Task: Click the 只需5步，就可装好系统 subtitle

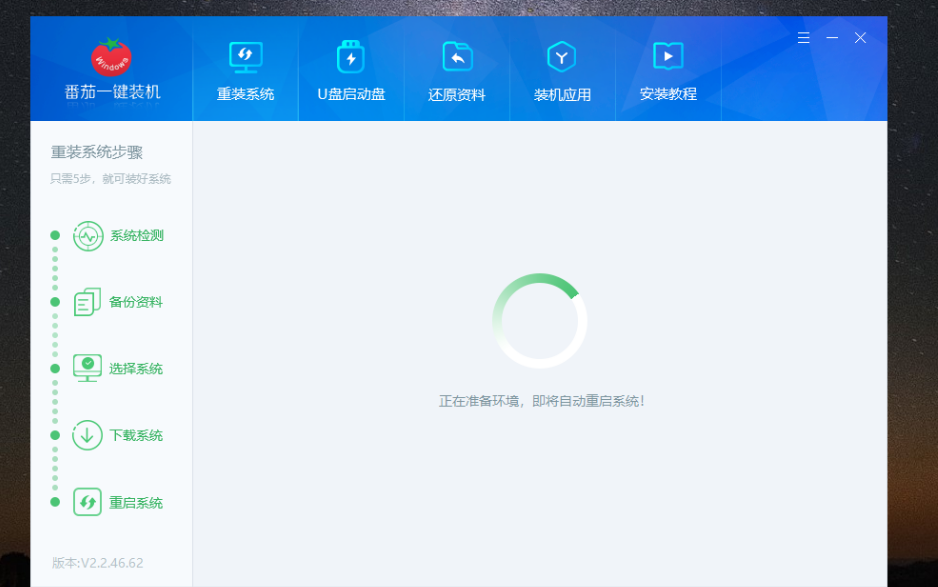Action: tap(111, 179)
